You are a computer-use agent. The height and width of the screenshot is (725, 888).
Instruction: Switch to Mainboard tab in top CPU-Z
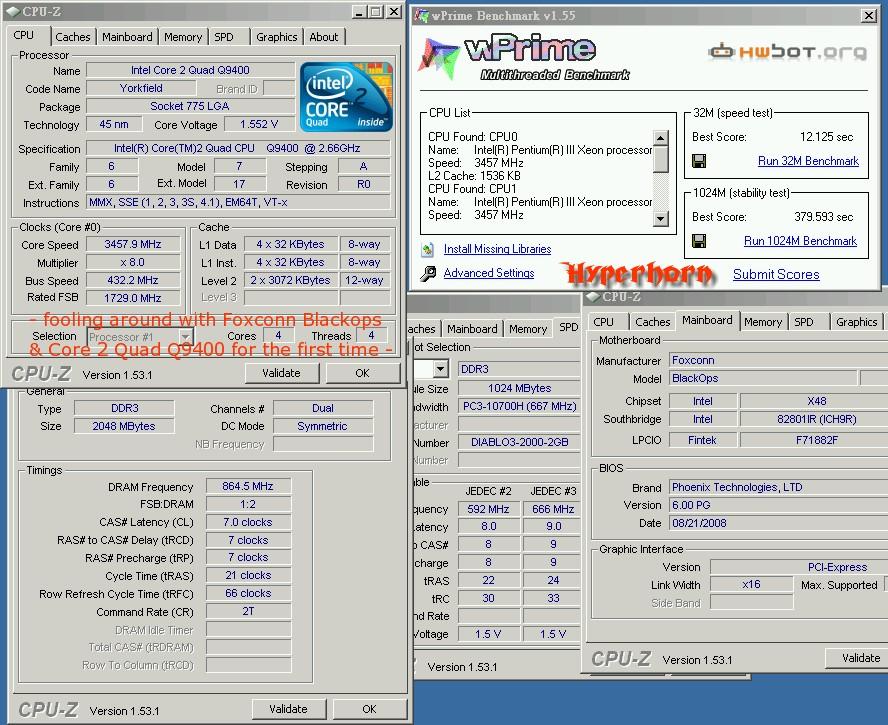click(127, 37)
